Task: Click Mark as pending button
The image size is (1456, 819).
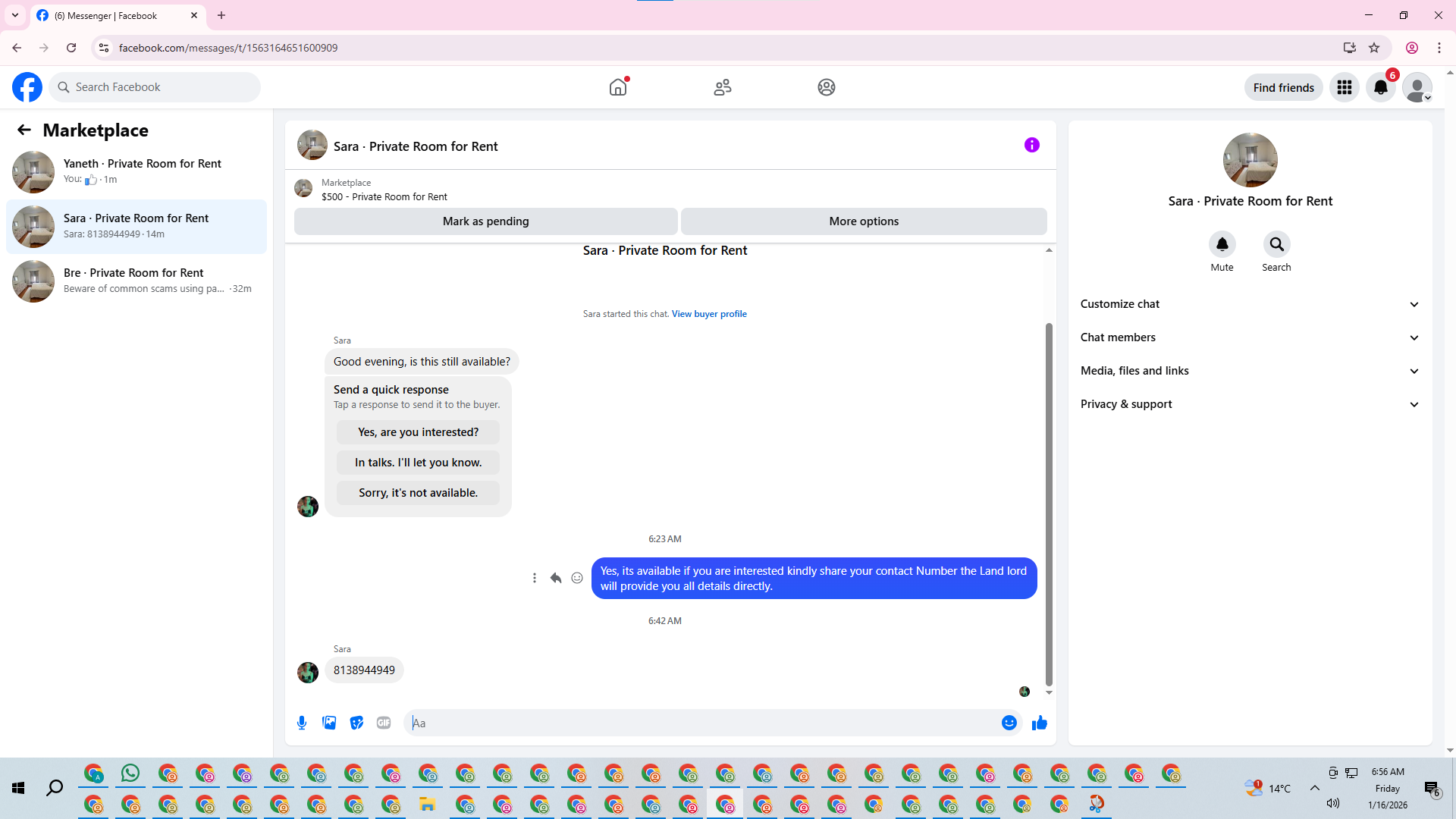Action: 485,221
